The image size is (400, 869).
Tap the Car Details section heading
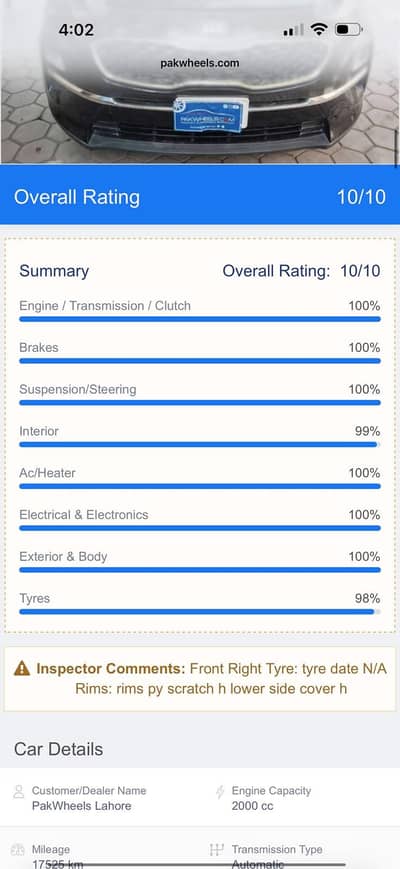pyautogui.click(x=59, y=749)
